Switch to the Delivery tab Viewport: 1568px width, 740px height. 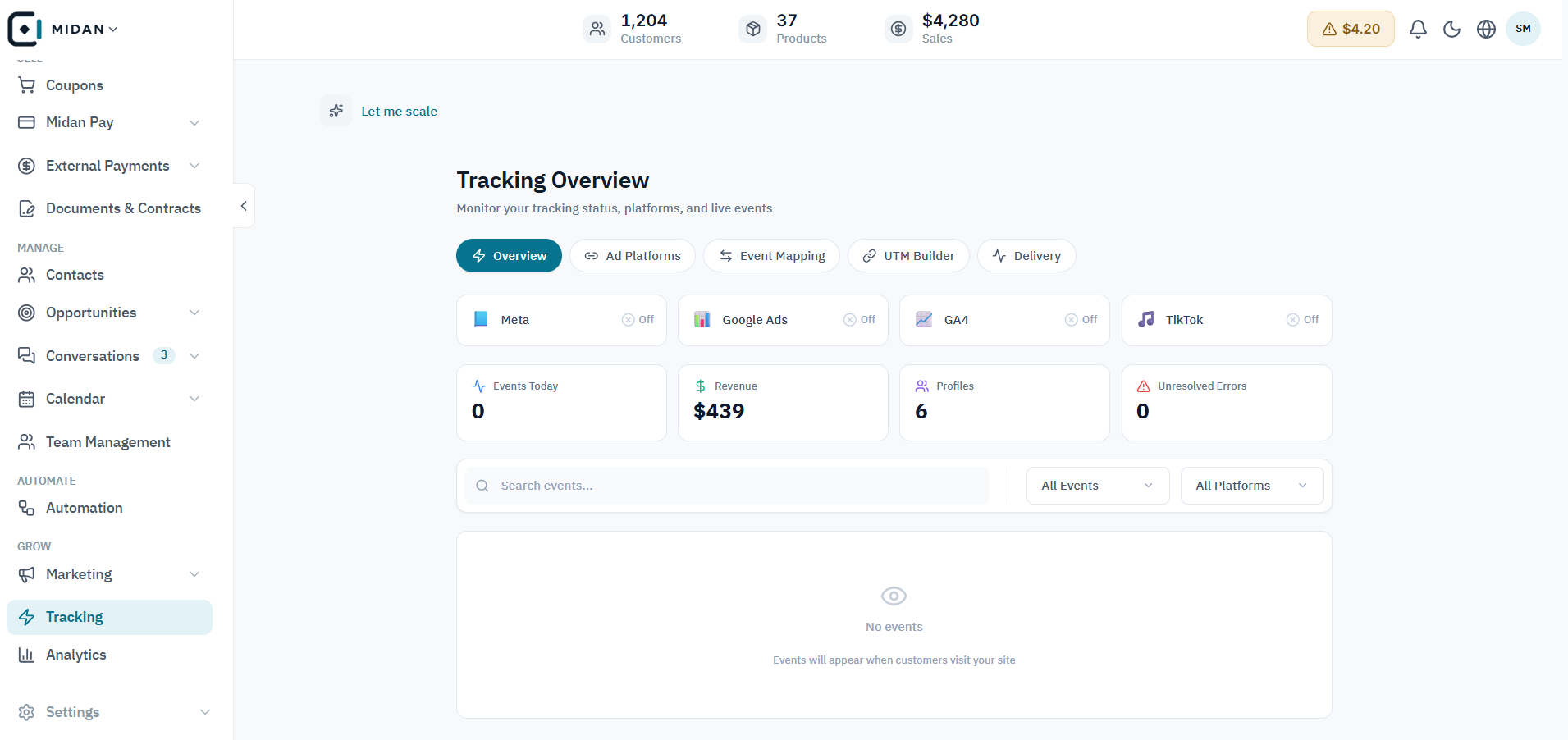(x=1026, y=256)
